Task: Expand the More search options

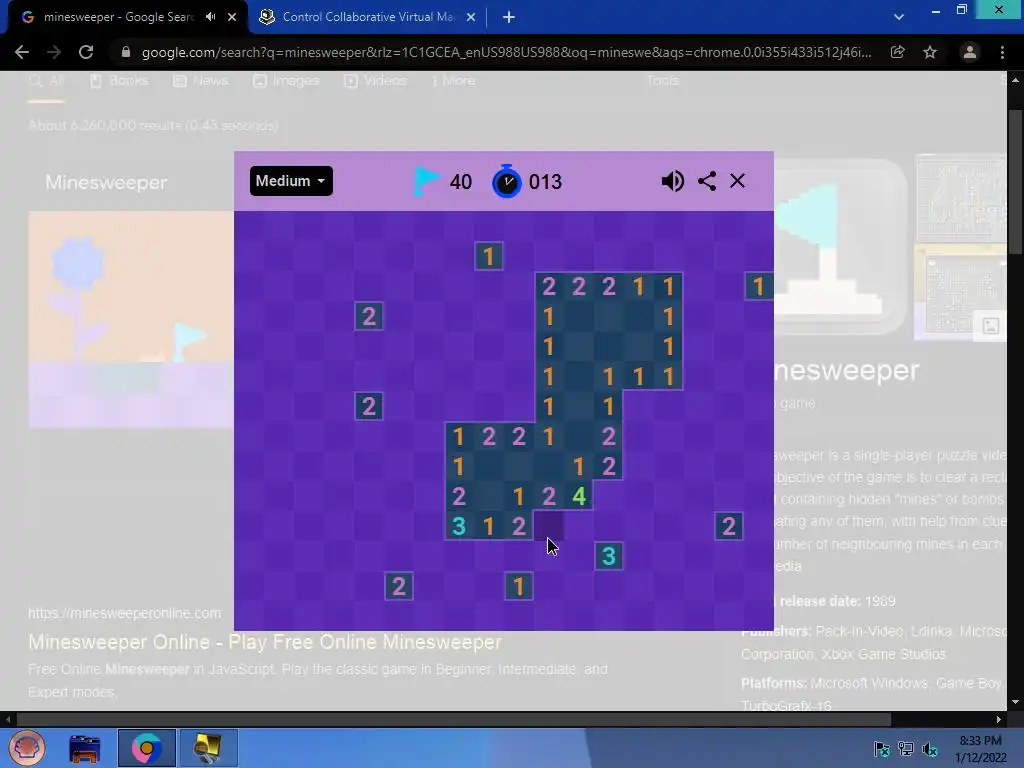Action: [x=453, y=80]
